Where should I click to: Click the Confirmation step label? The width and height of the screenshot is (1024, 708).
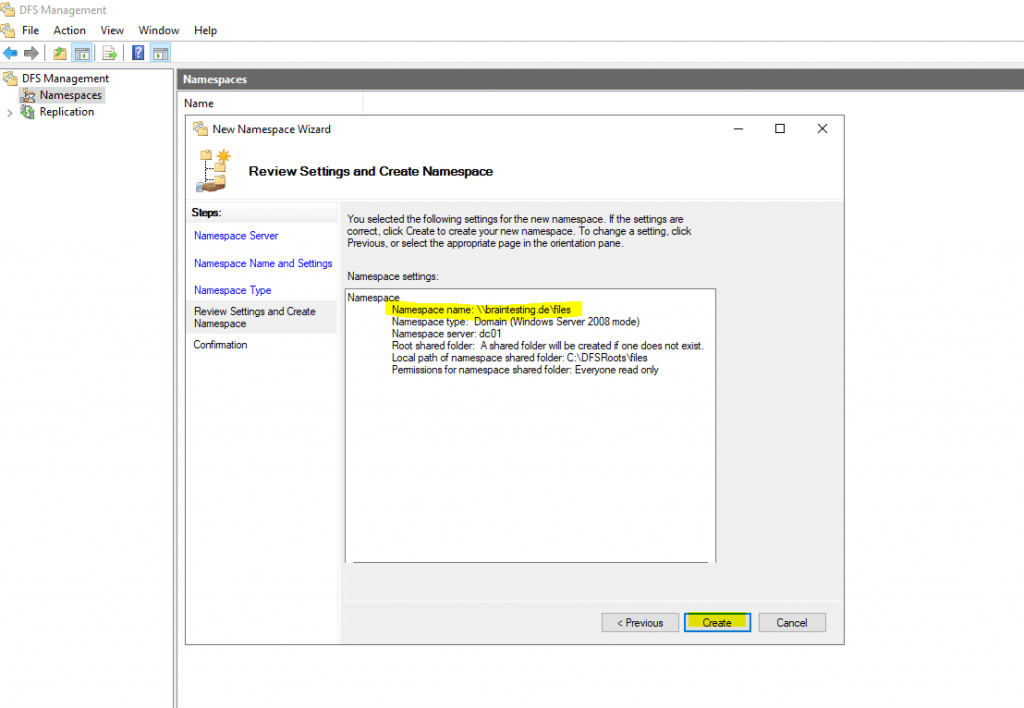pos(220,345)
